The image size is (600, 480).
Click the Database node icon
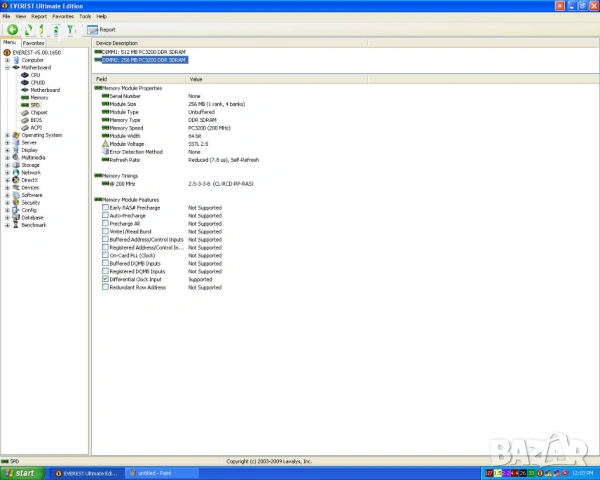[16, 217]
